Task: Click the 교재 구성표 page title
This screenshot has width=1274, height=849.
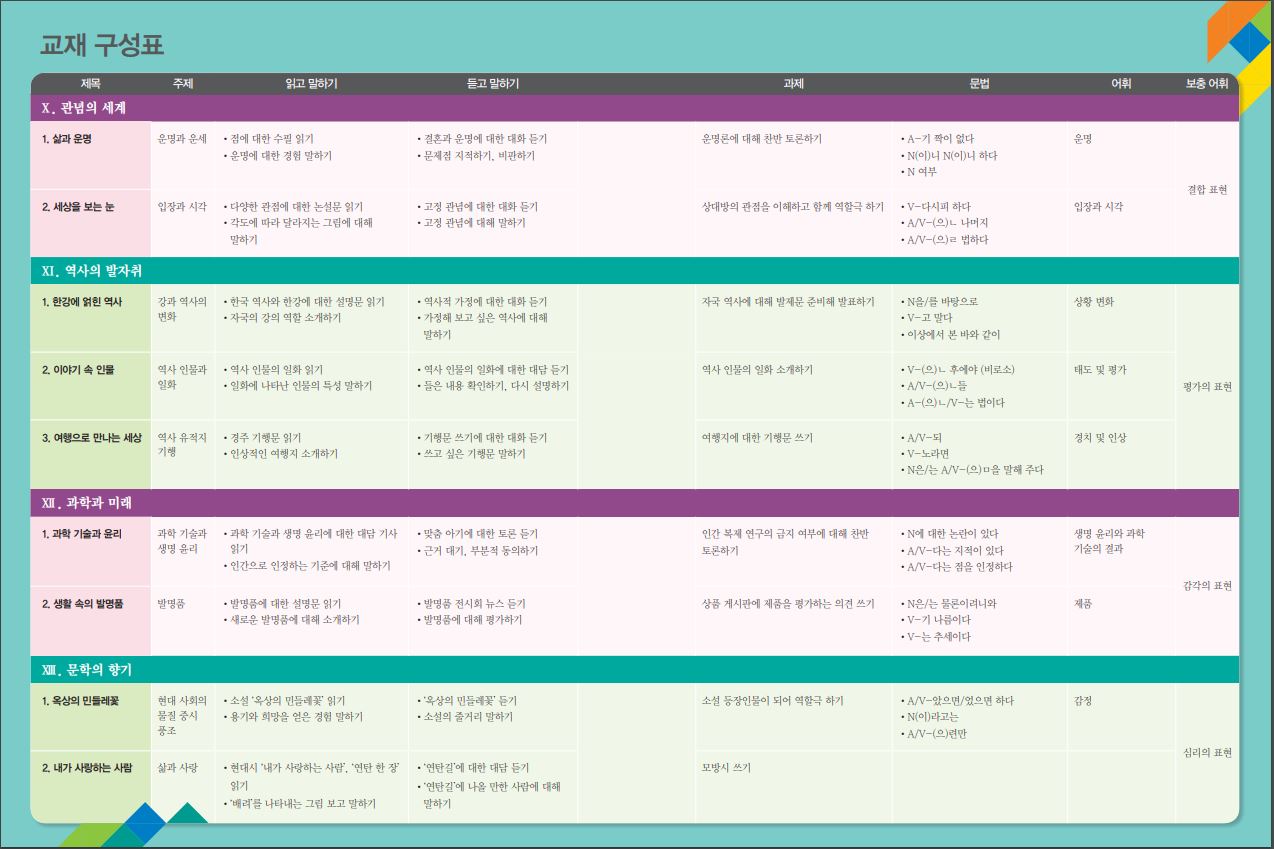Action: 102,45
